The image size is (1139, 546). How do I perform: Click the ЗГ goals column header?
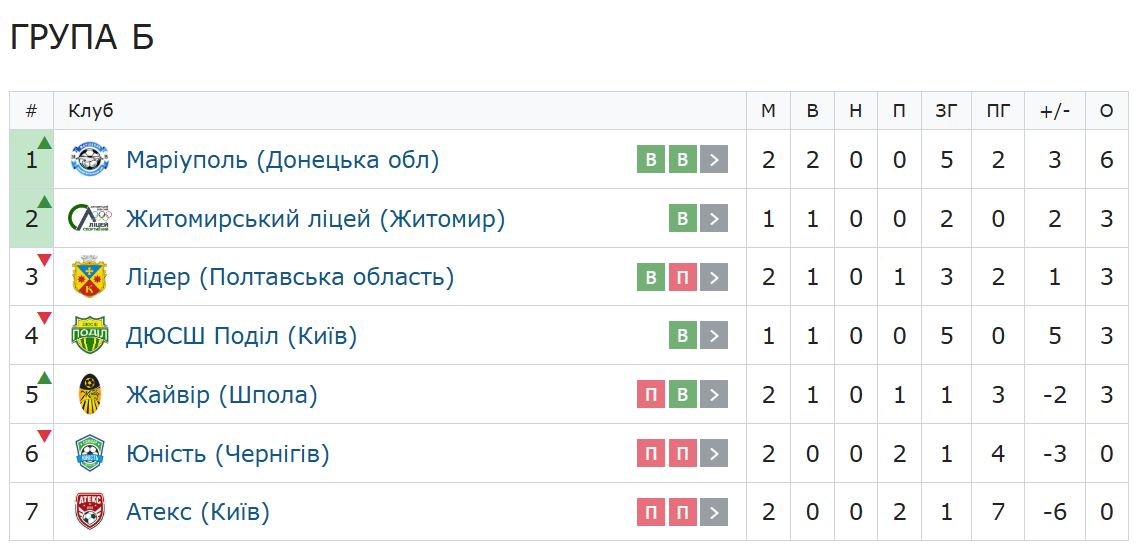point(946,111)
